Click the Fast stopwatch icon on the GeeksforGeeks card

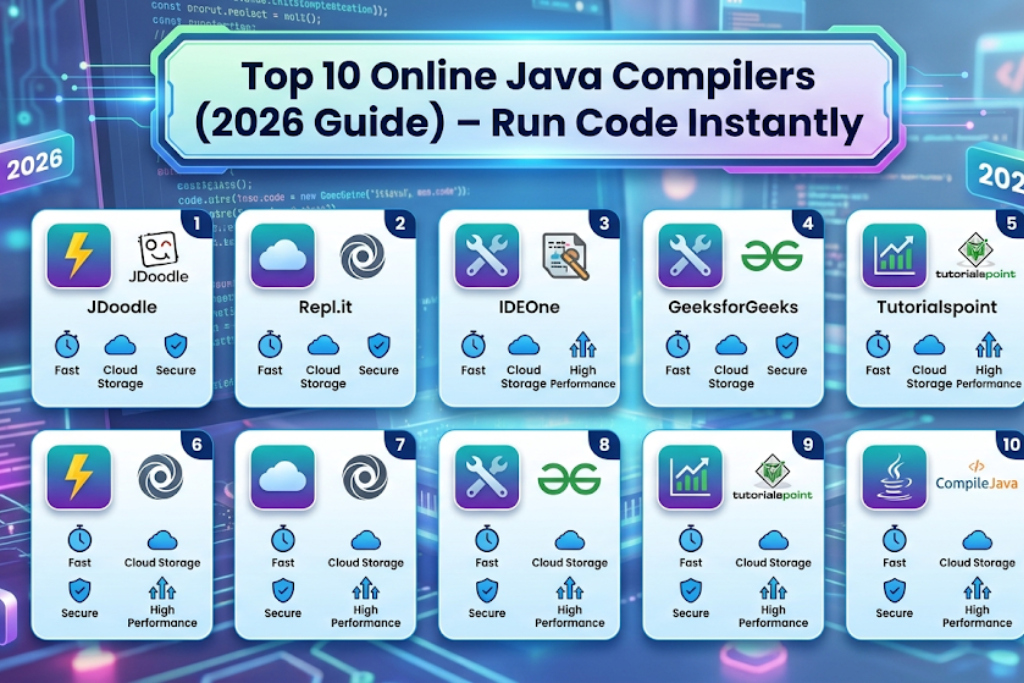(678, 345)
